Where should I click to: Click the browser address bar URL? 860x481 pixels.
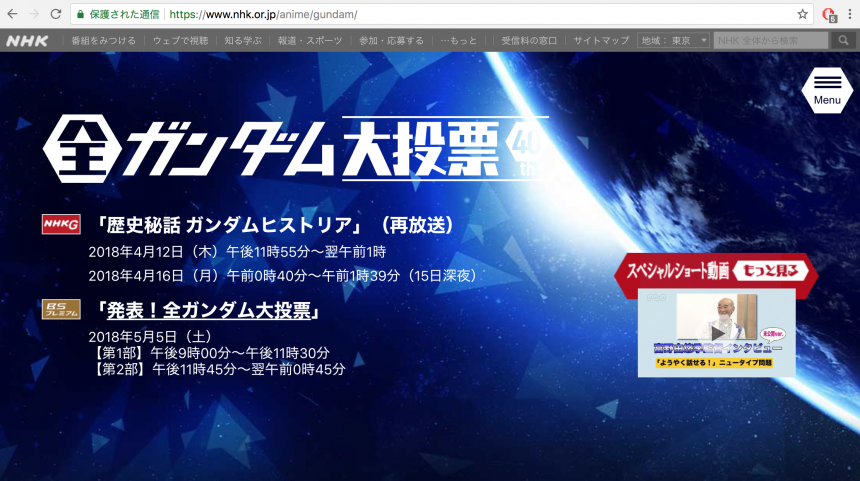pos(263,14)
